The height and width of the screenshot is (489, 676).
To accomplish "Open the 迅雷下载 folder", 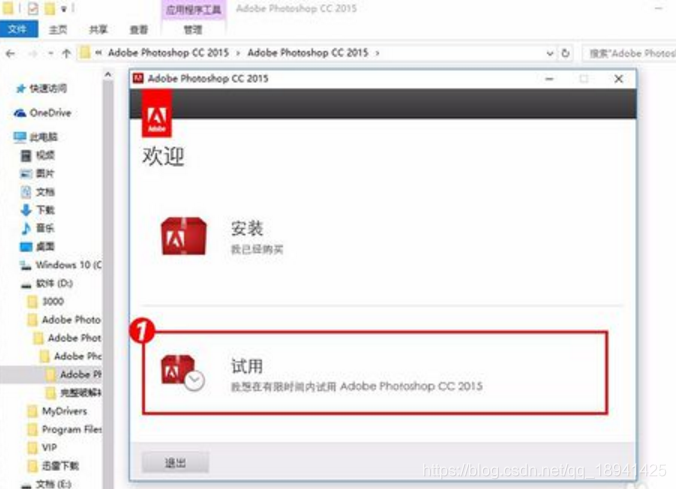I will (53, 466).
